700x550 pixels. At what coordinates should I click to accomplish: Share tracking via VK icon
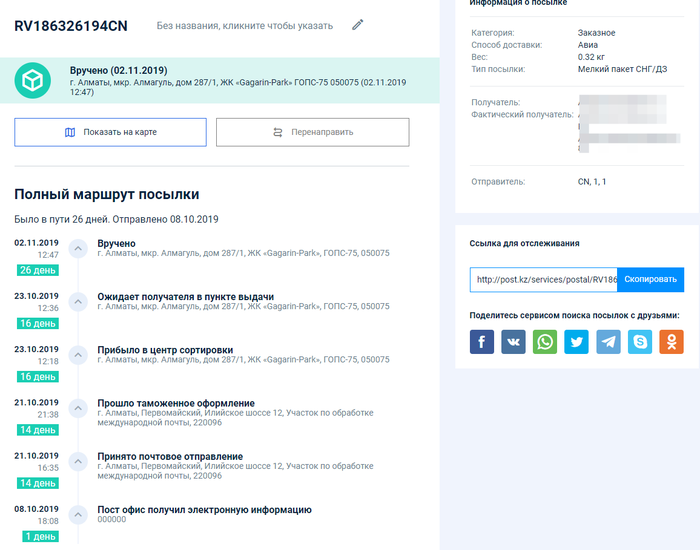[513, 342]
